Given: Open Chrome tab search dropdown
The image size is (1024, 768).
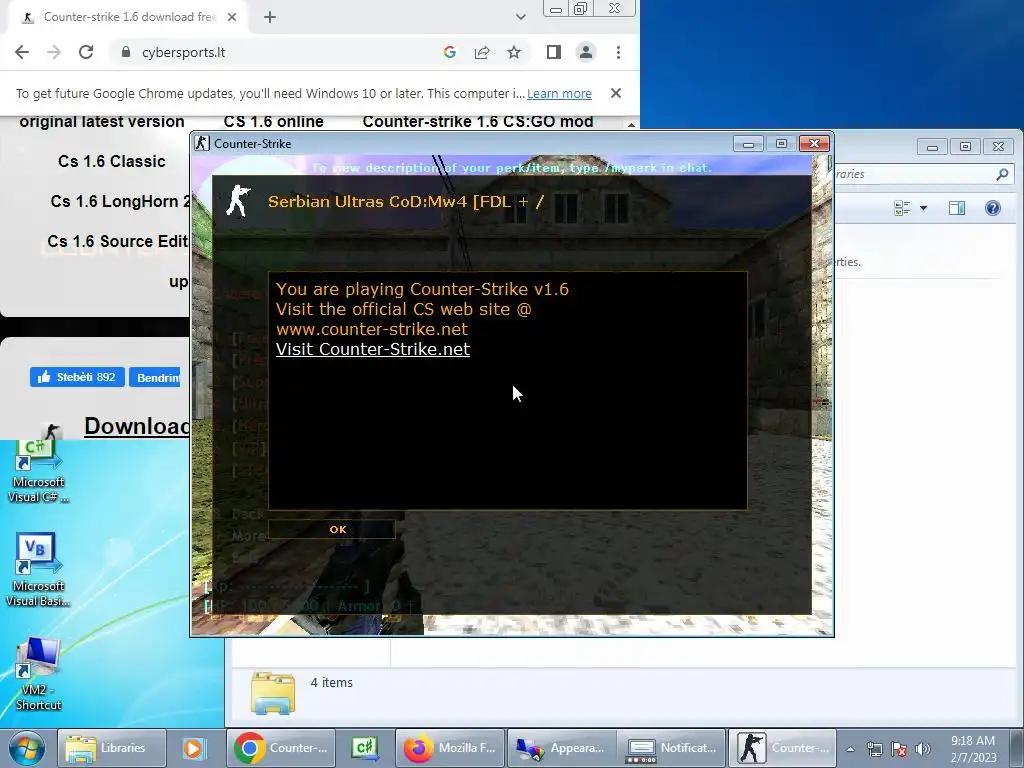Looking at the screenshot, I should (x=520, y=17).
